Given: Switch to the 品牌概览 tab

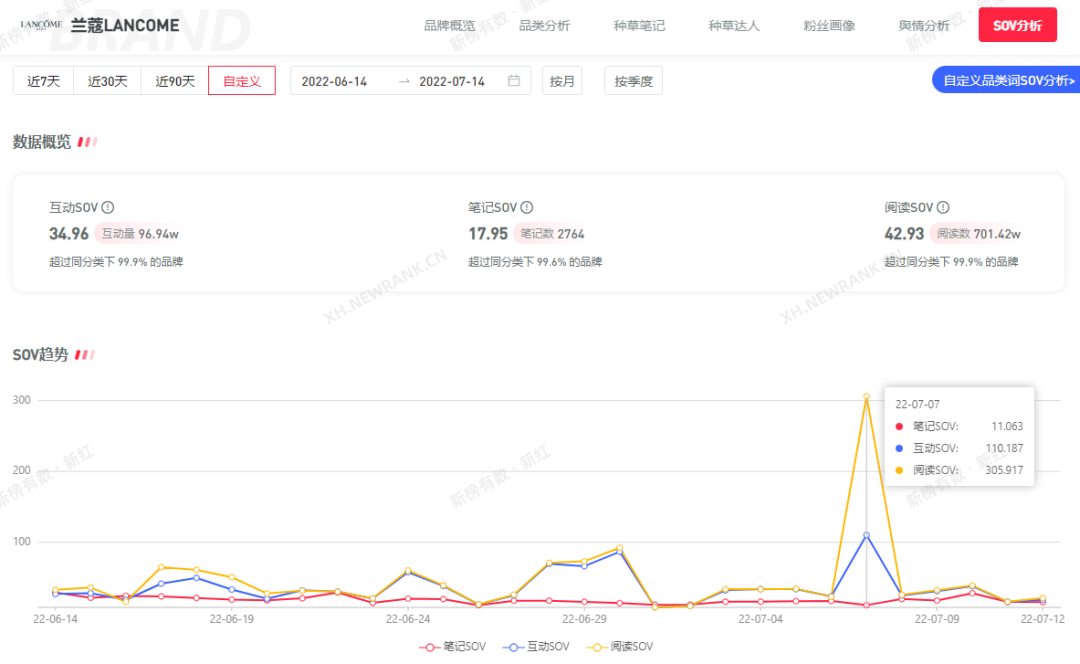Looking at the screenshot, I should [450, 25].
